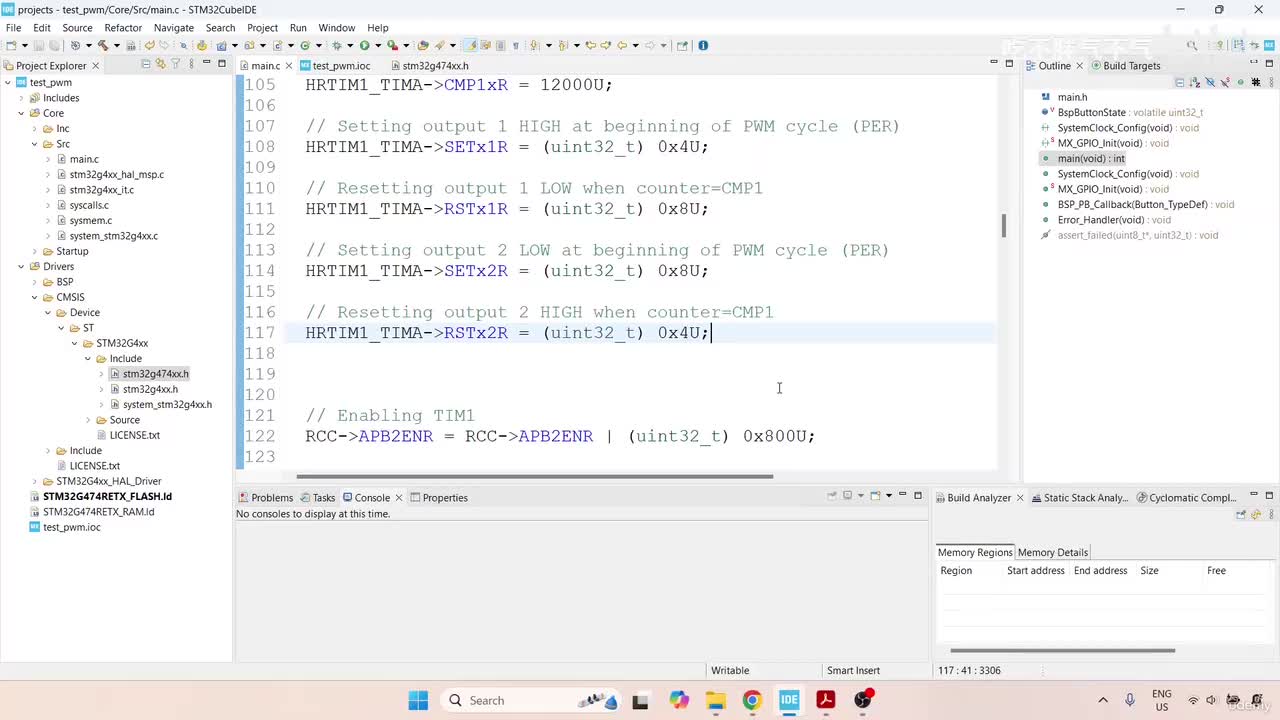Click the green Run launch icon
This screenshot has height=720, width=1280.
click(x=365, y=45)
